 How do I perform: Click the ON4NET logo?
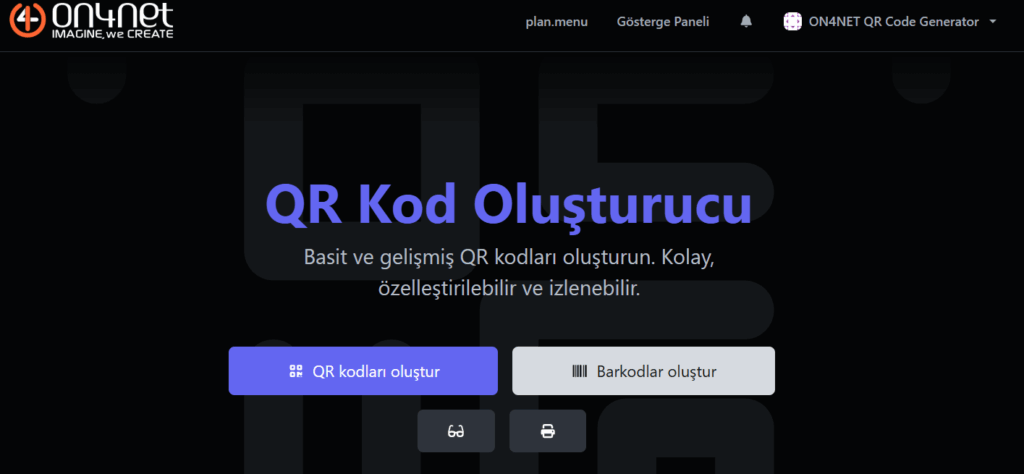(91, 20)
